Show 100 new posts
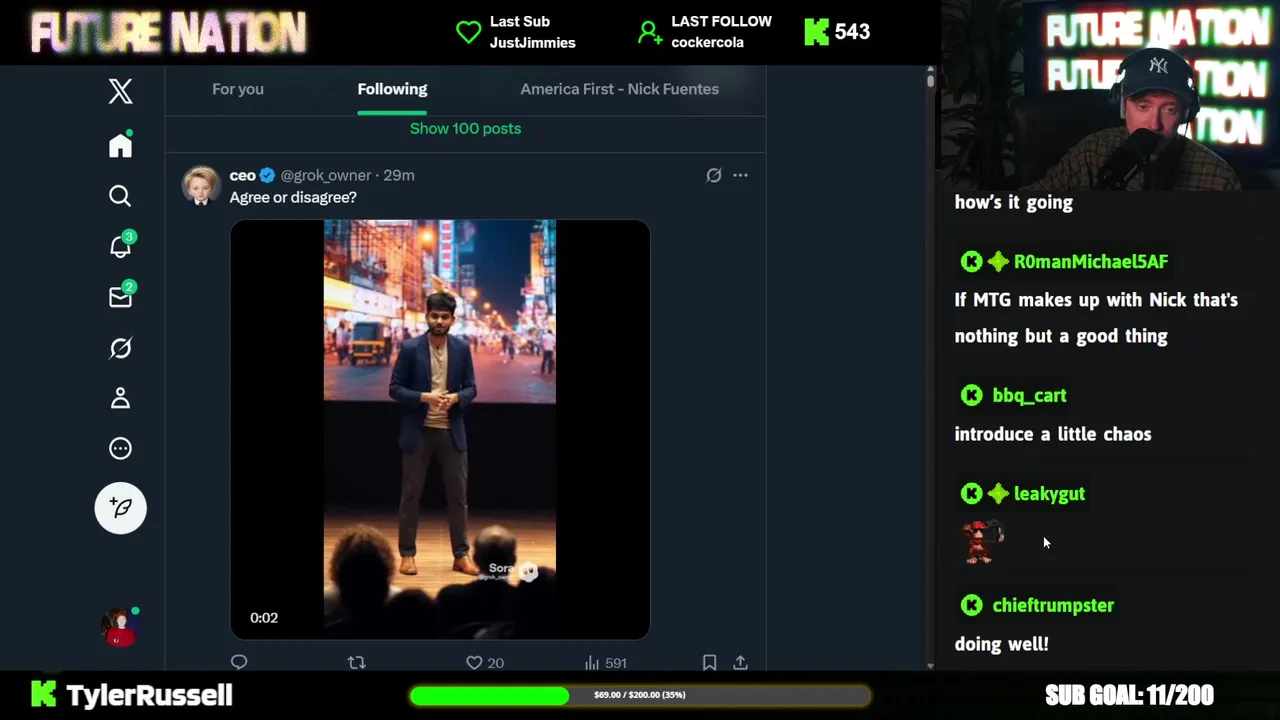Viewport: 1280px width, 720px height. pyautogui.click(x=465, y=128)
